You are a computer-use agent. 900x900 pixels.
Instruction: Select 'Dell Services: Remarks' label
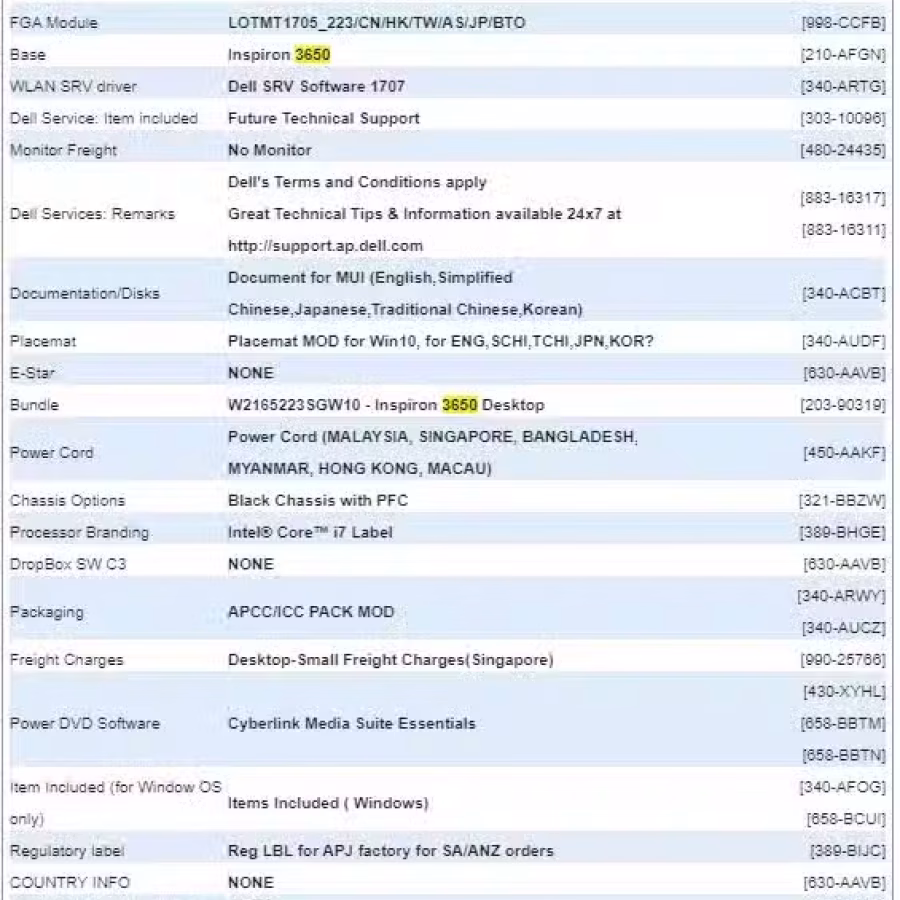coord(92,214)
